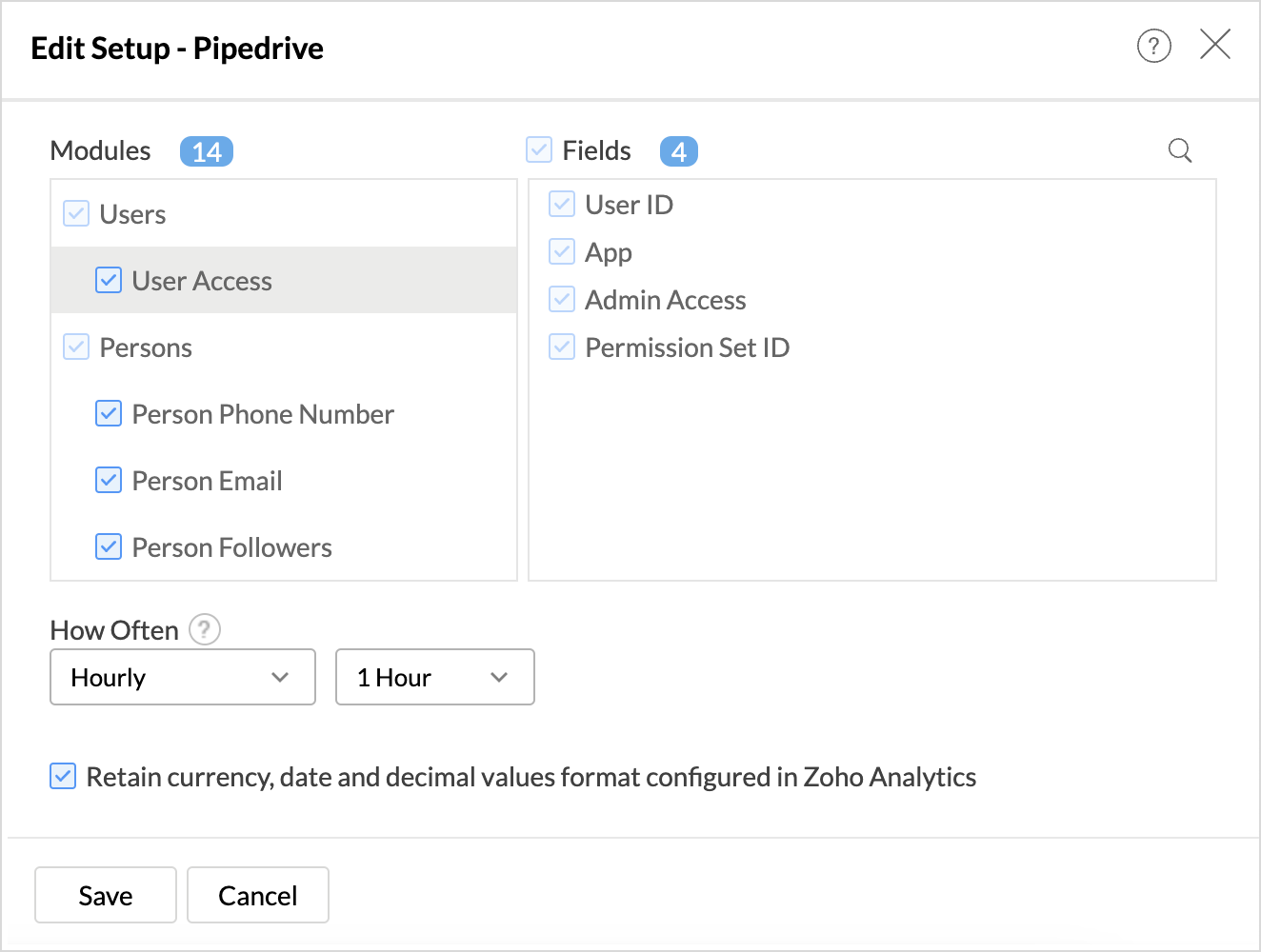
Task: Uncheck the User Access module checkbox
Action: coord(109,280)
